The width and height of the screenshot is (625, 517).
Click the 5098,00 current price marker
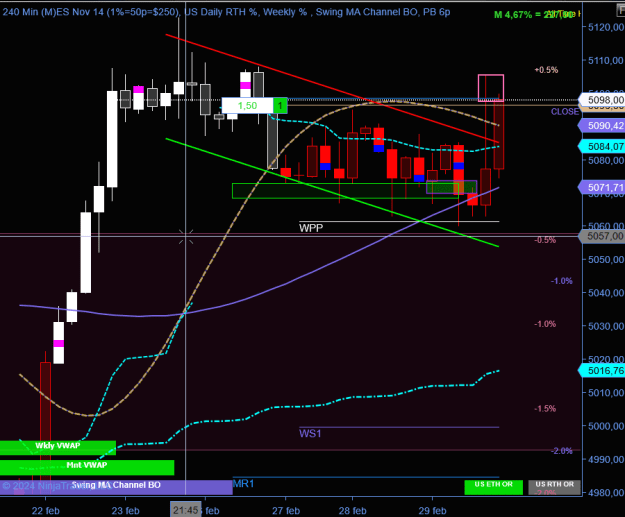pyautogui.click(x=603, y=100)
